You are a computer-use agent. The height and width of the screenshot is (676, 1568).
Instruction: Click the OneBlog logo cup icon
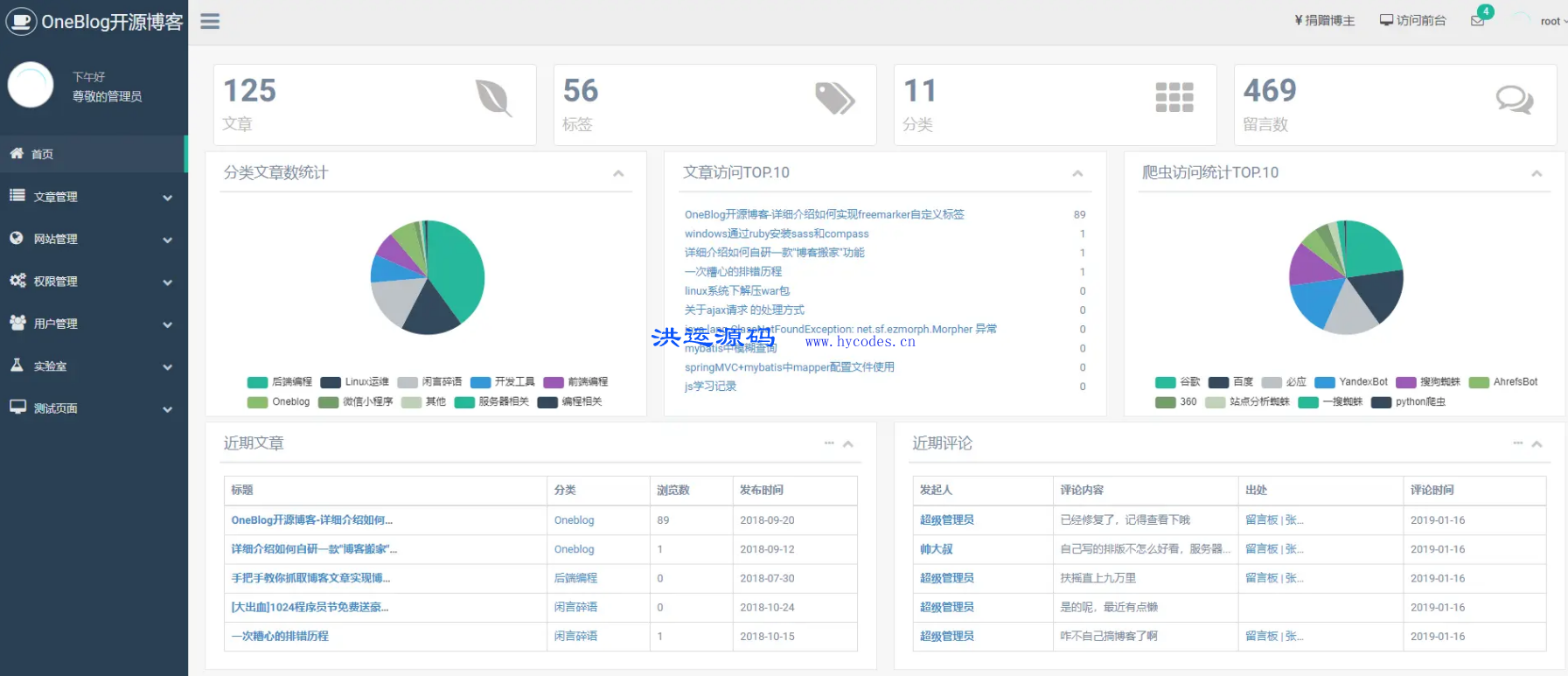pyautogui.click(x=21, y=22)
